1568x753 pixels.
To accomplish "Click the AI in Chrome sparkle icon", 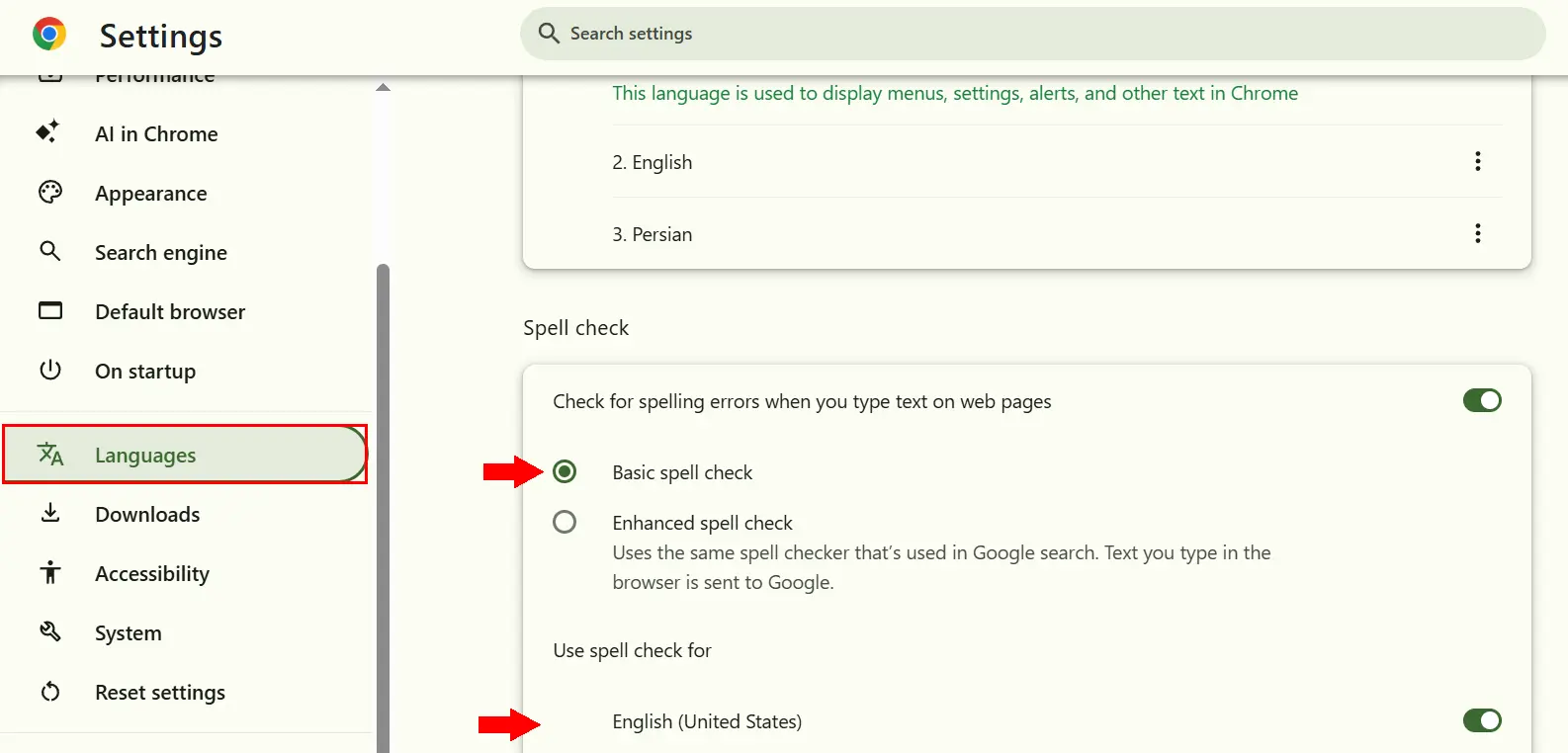I will (x=48, y=131).
